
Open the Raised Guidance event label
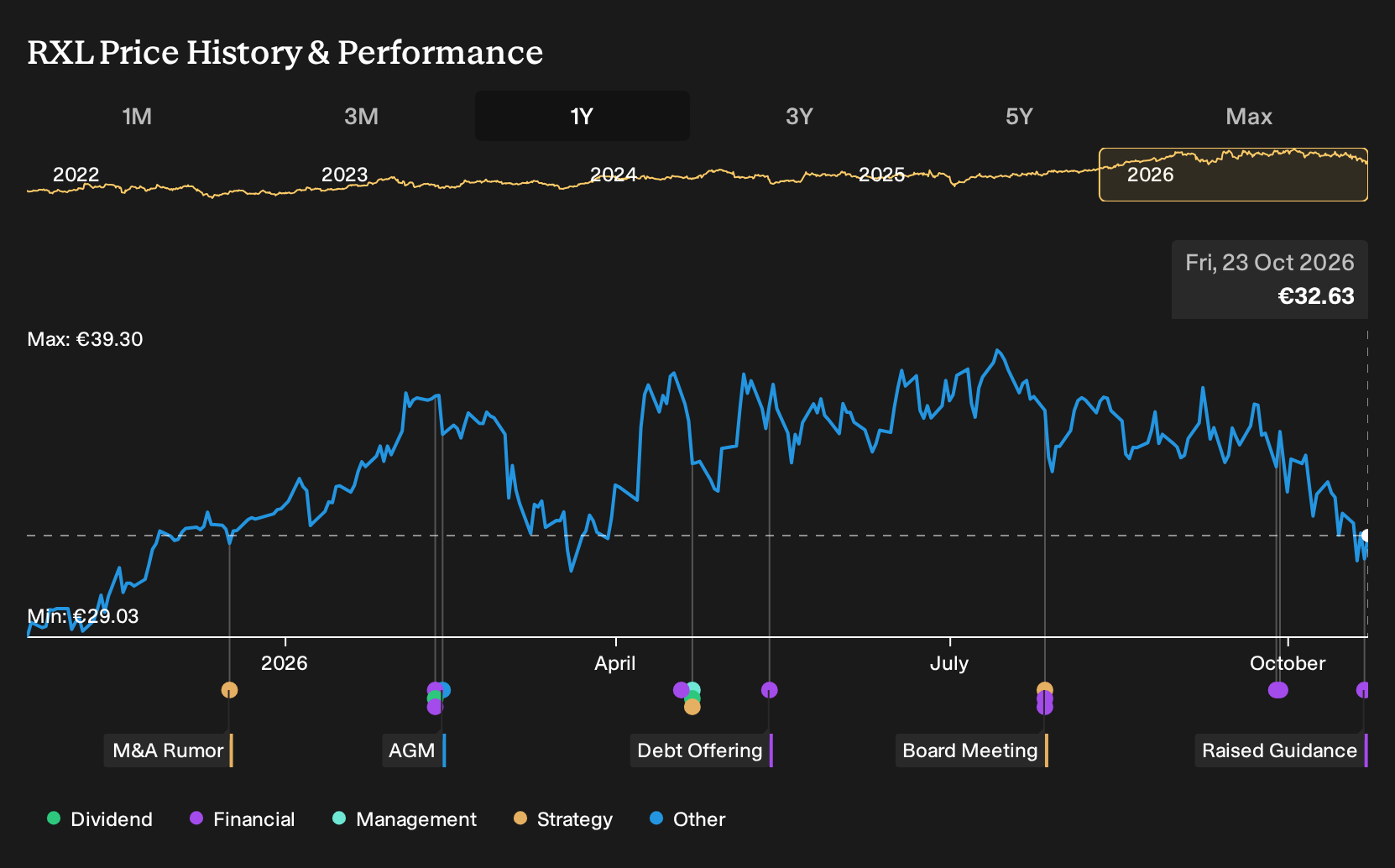tap(1281, 750)
